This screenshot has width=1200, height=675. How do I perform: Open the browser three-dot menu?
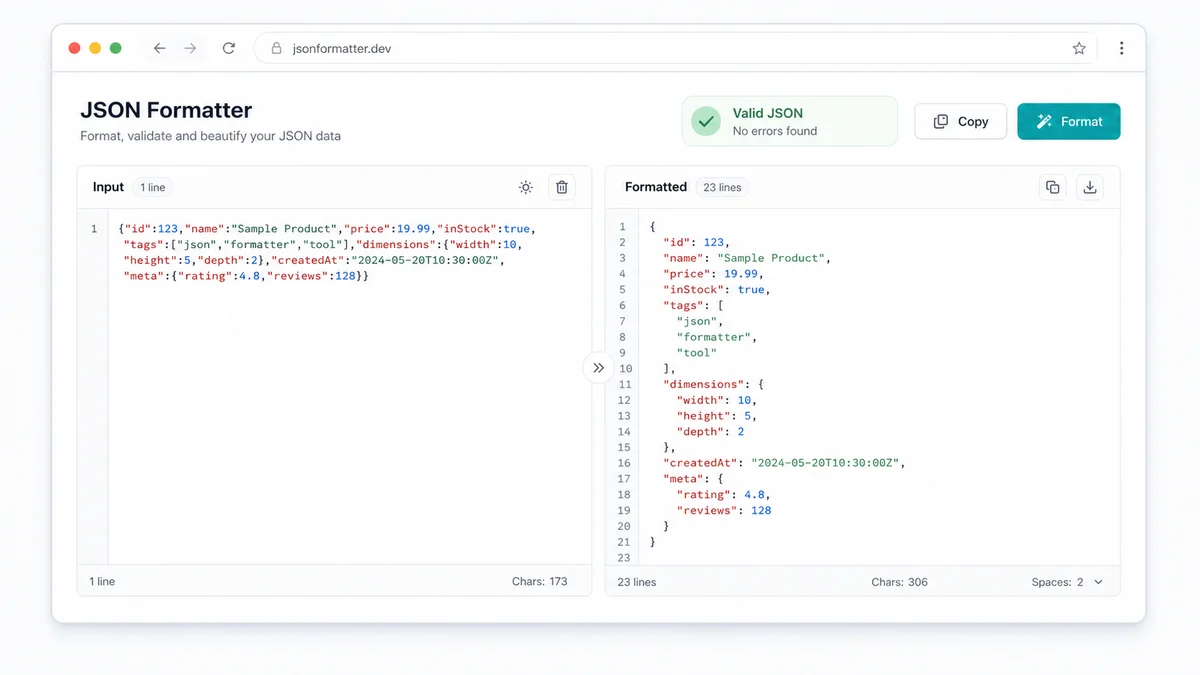[1121, 48]
